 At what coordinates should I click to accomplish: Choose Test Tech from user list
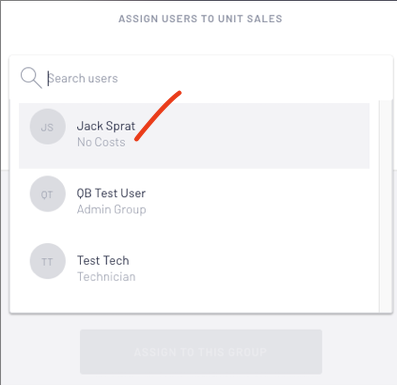(x=103, y=260)
